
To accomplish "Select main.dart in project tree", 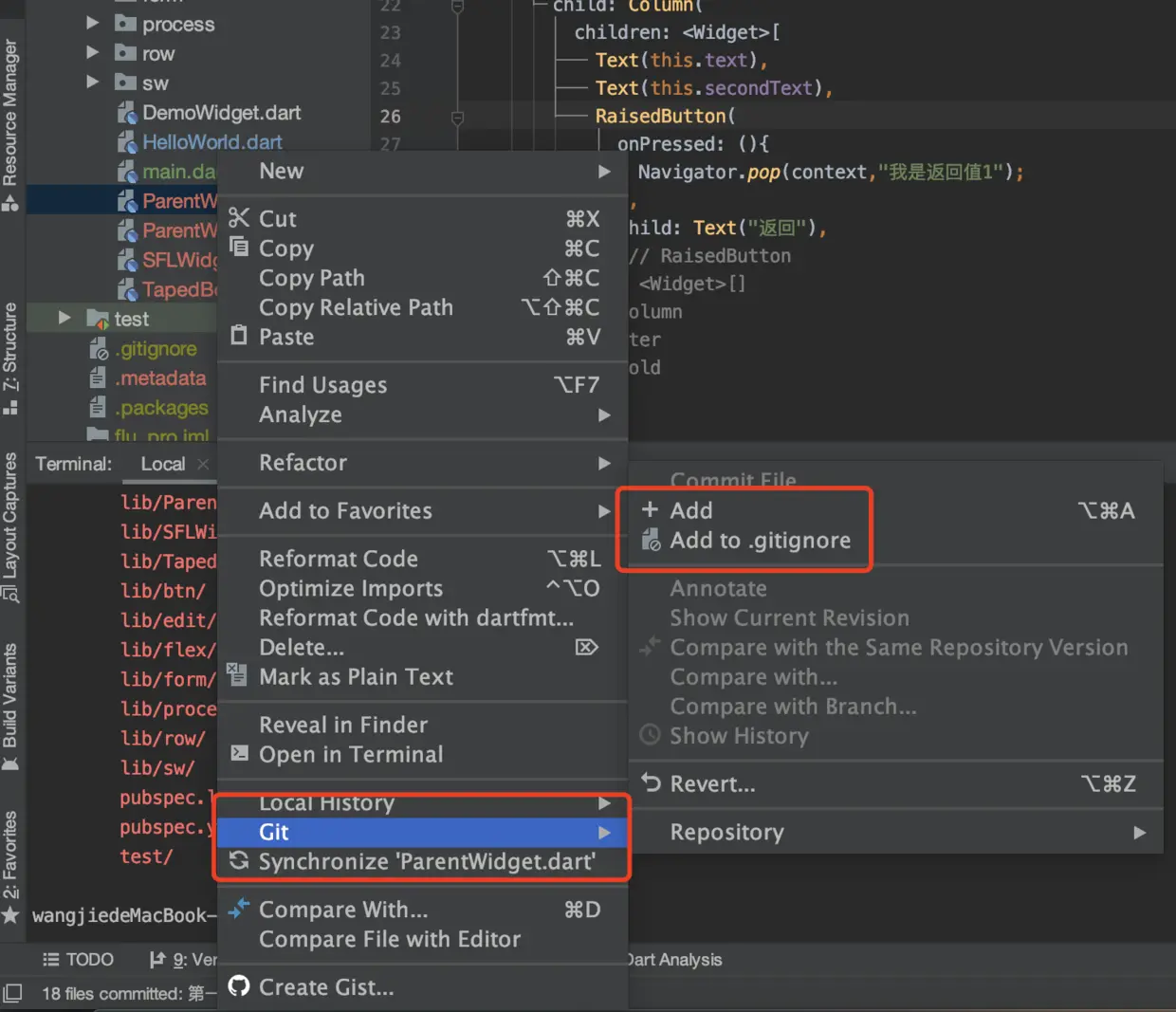I will 179,172.
